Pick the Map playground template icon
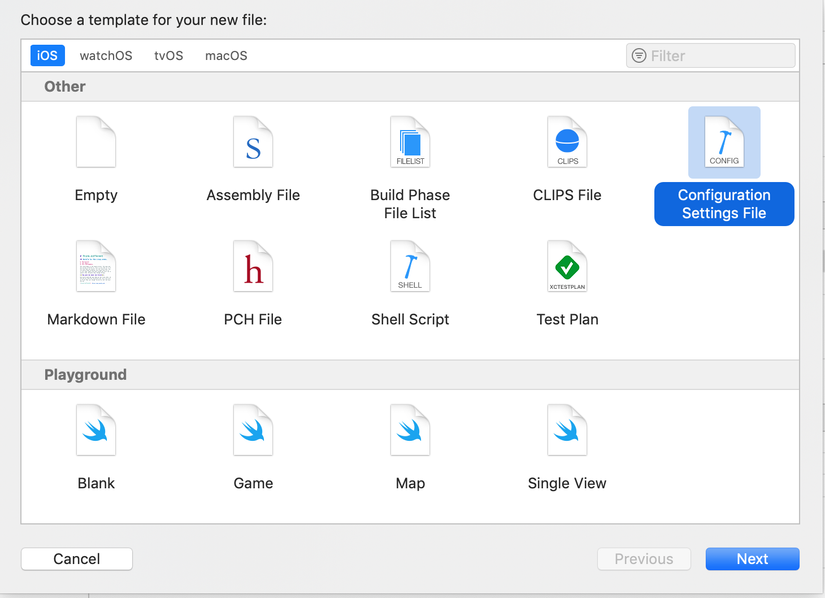Image resolution: width=825 pixels, height=598 pixels. pyautogui.click(x=410, y=430)
